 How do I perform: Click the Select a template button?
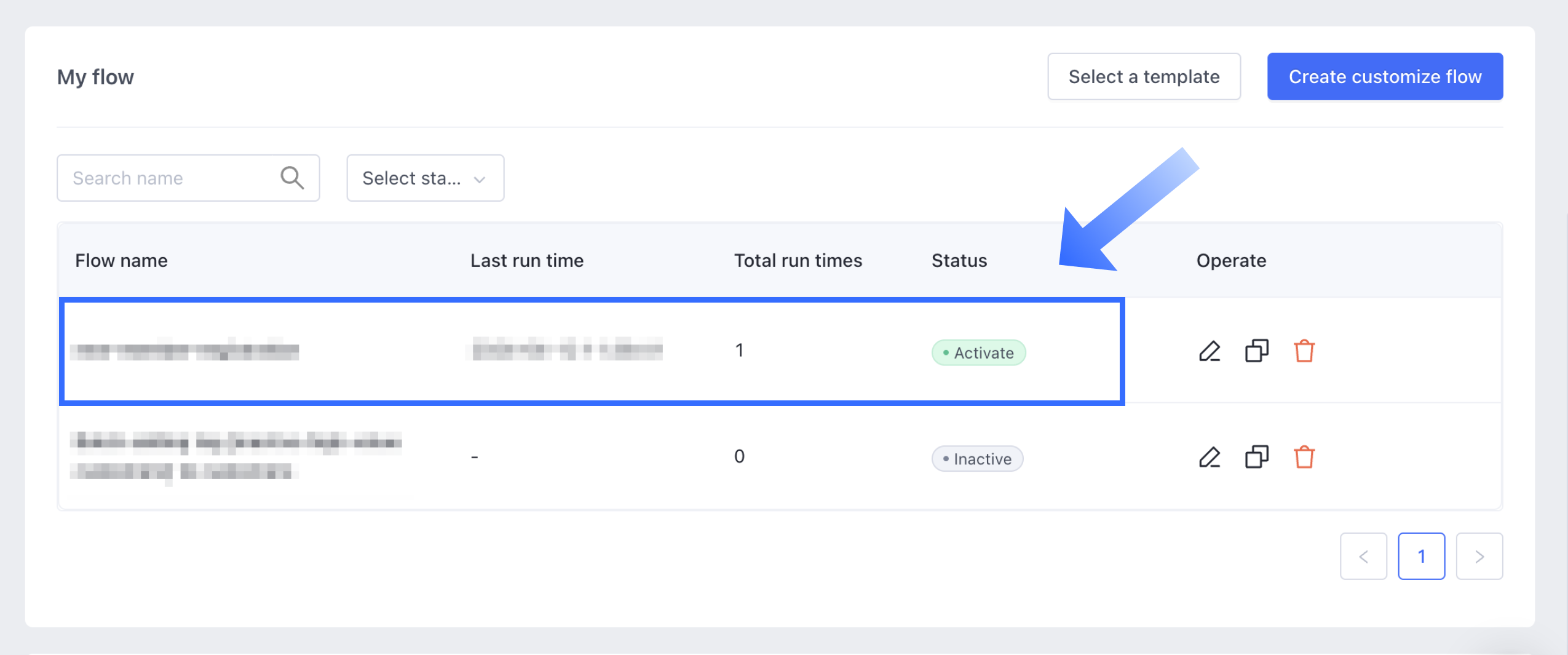coord(1143,76)
